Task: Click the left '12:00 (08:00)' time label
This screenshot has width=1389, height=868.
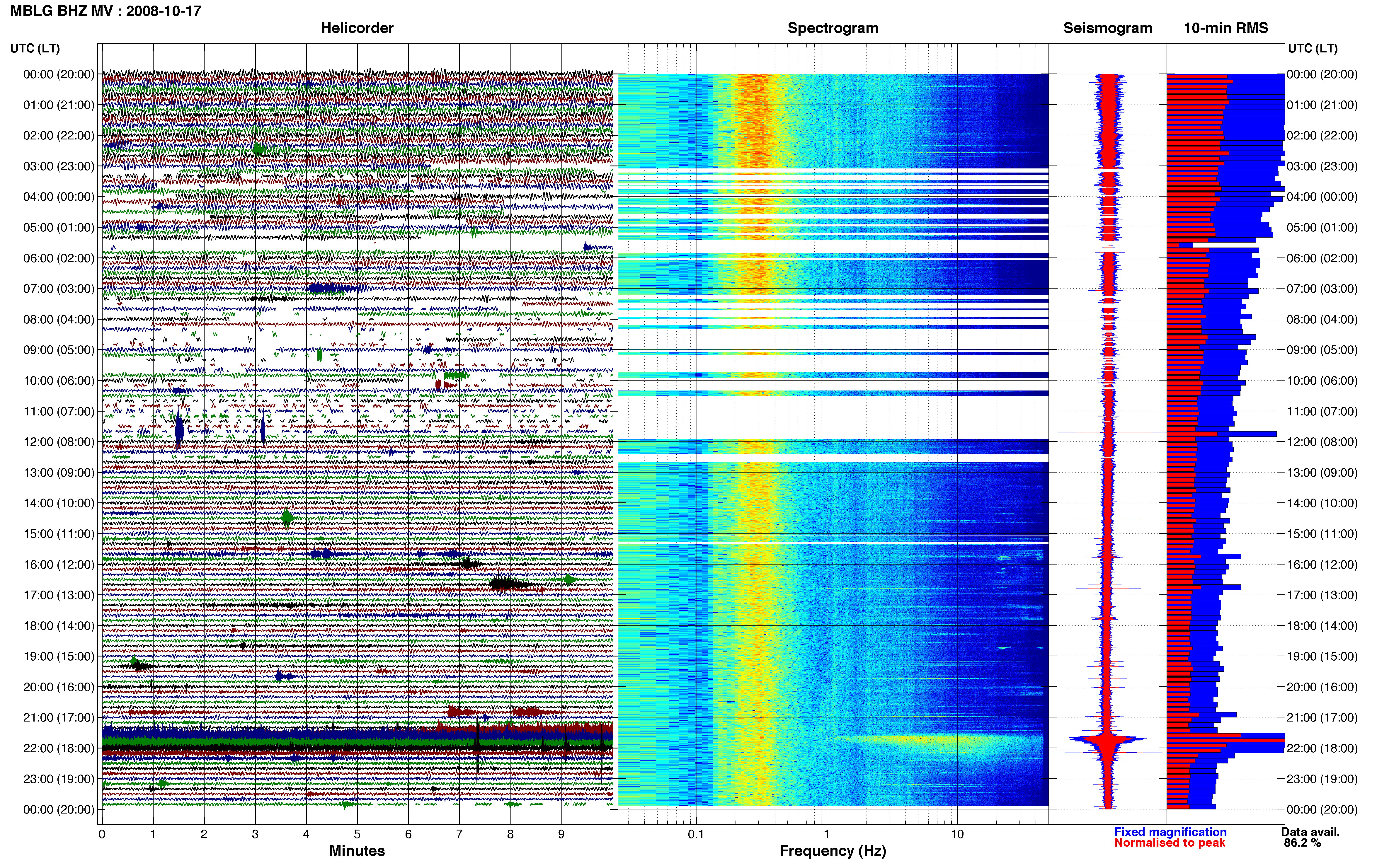Action: pyautogui.click(x=59, y=441)
